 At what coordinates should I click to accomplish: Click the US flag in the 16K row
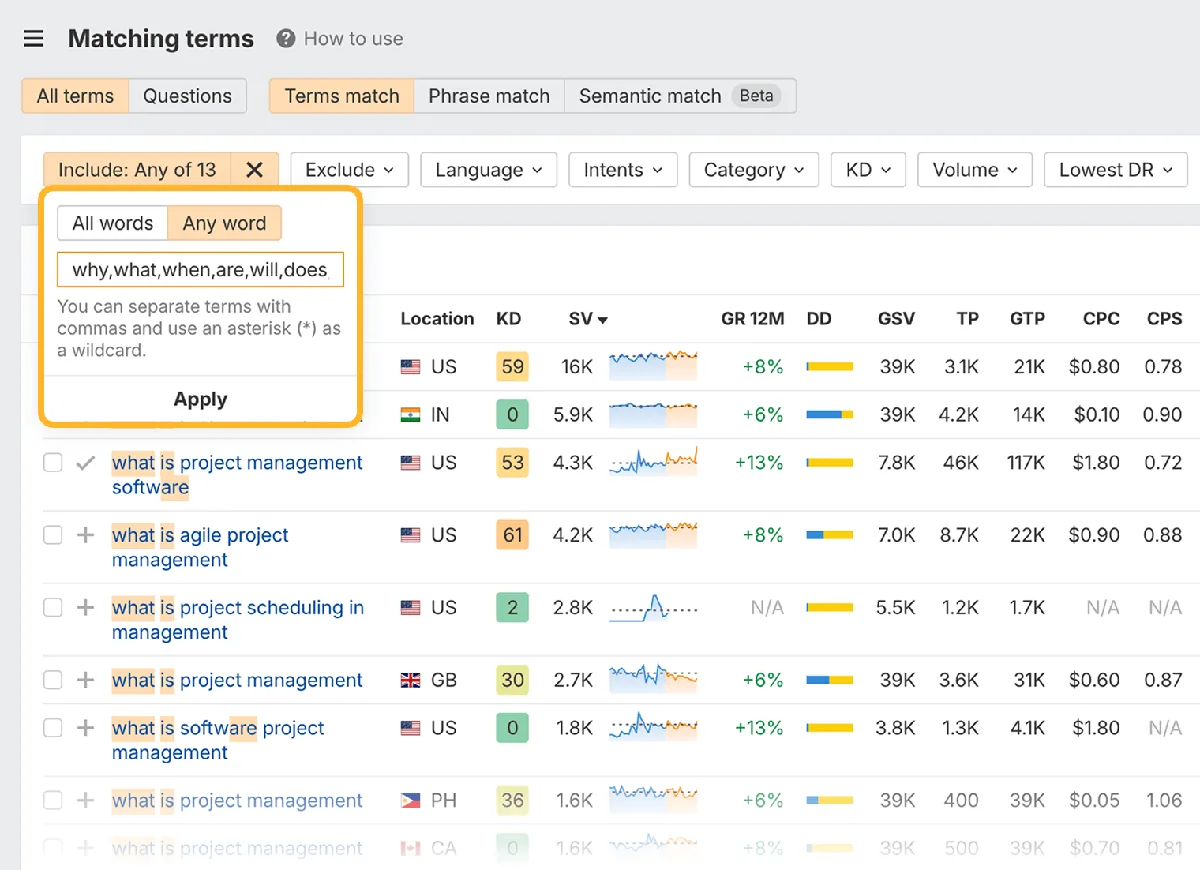(410, 367)
